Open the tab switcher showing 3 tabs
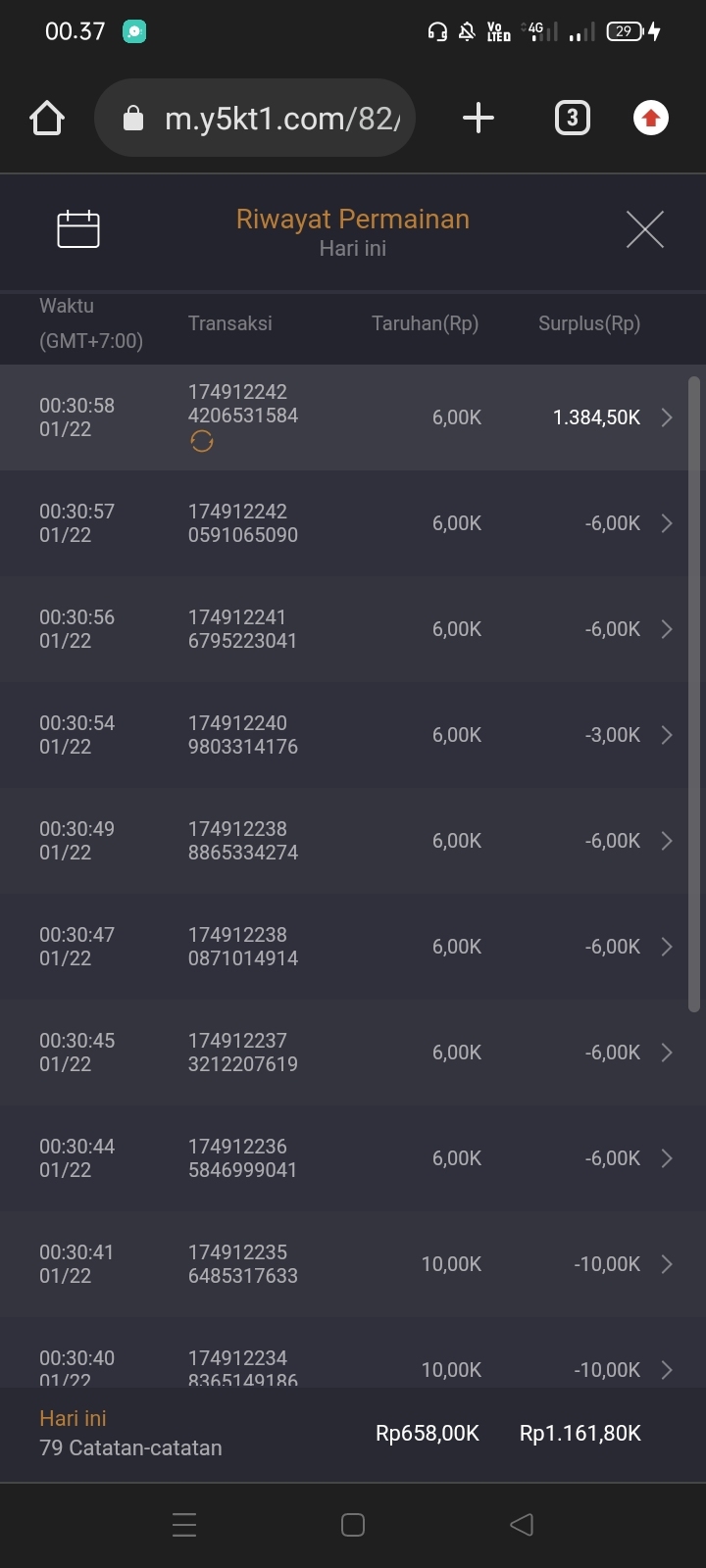This screenshot has height=1568, width=706. (573, 119)
